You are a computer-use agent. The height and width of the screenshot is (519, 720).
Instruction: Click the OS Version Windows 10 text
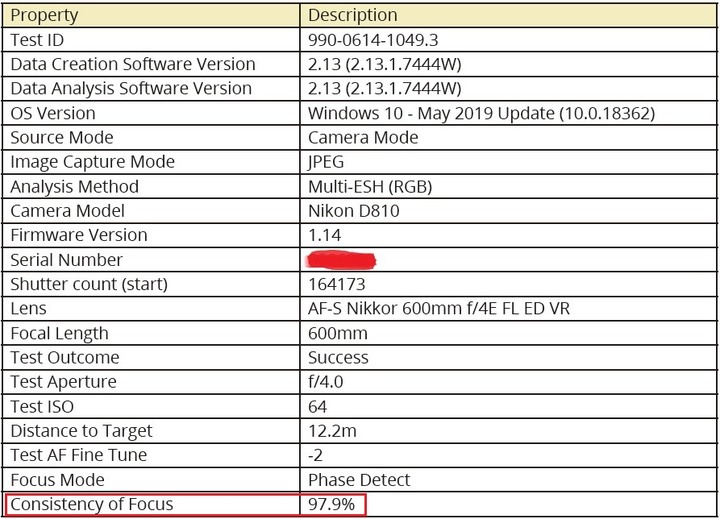point(481,113)
